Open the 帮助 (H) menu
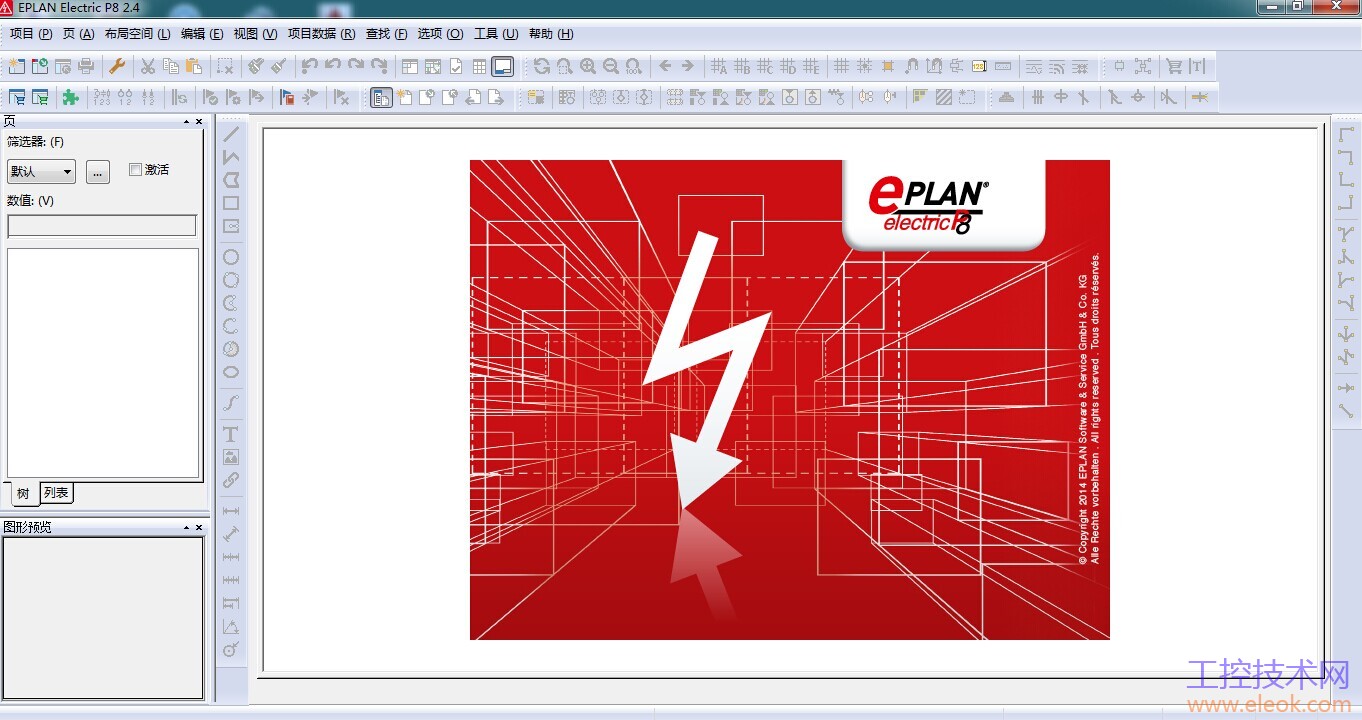The width and height of the screenshot is (1362, 720). pyautogui.click(x=551, y=34)
